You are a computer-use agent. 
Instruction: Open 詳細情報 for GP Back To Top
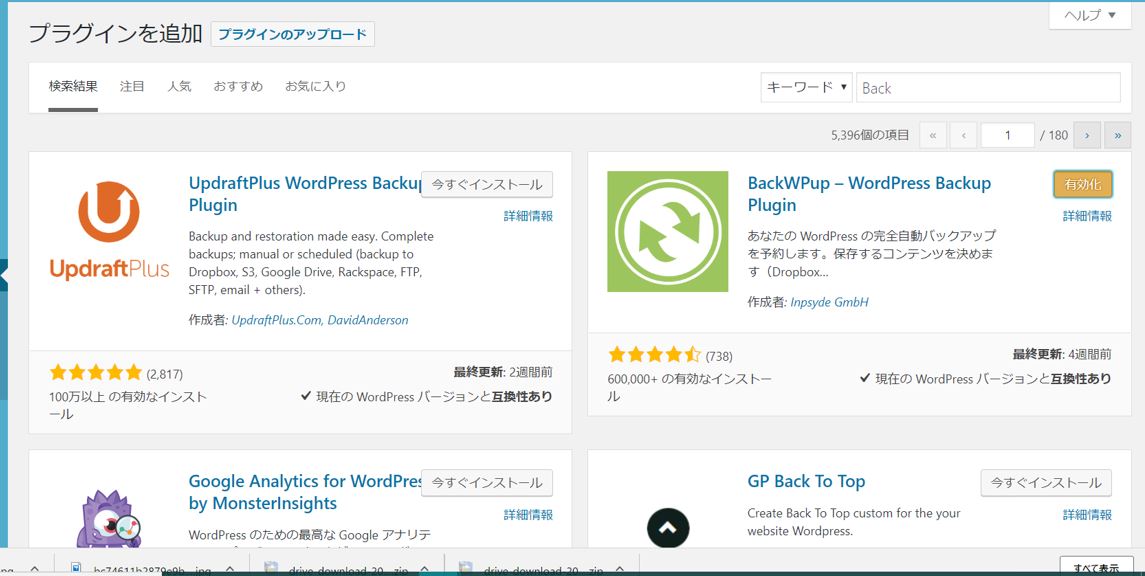[1087, 515]
